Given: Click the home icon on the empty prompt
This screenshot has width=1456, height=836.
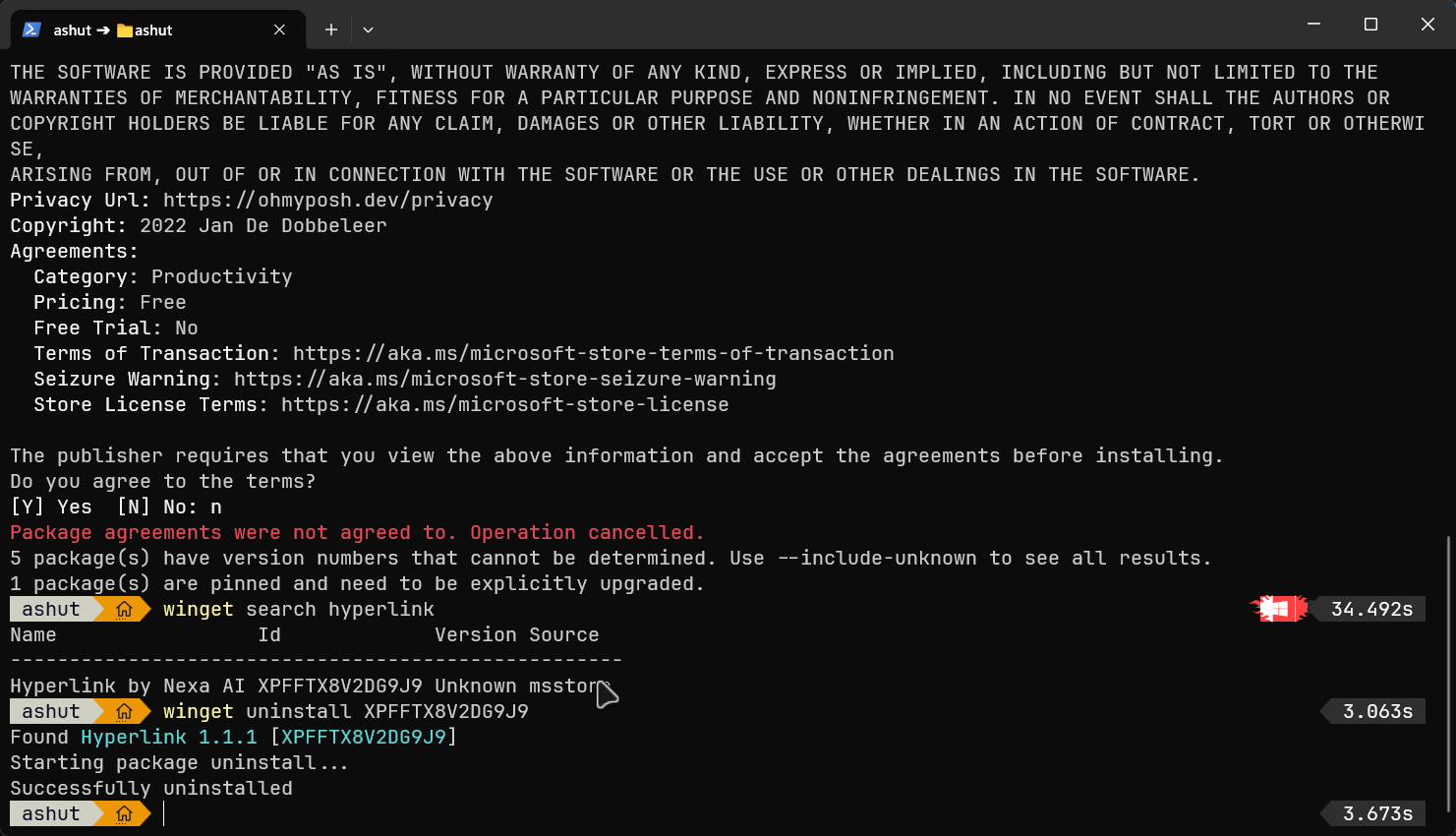Looking at the screenshot, I should [124, 814].
